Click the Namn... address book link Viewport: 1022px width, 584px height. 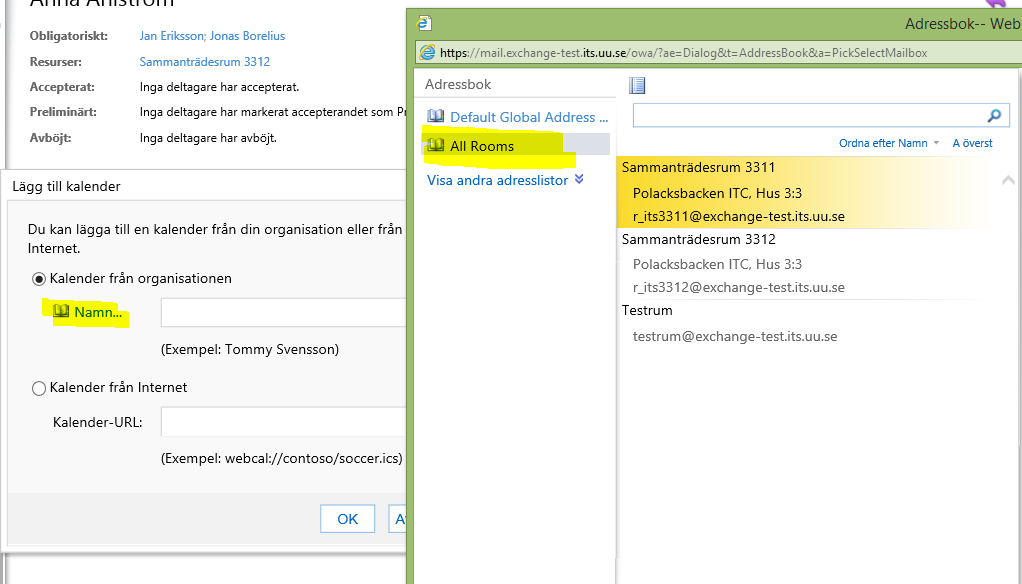(x=98, y=312)
